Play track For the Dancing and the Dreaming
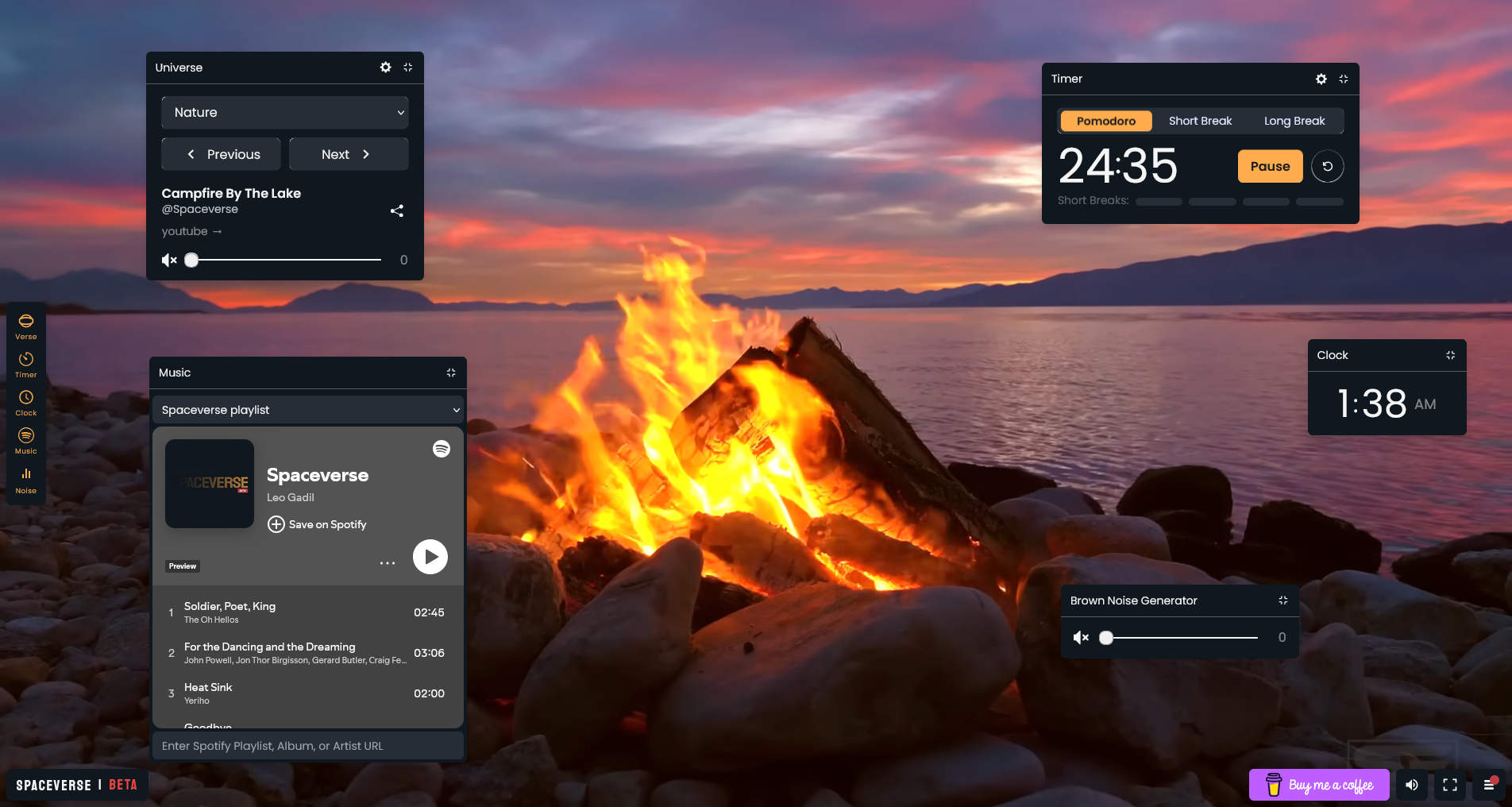1512x807 pixels. (308, 653)
